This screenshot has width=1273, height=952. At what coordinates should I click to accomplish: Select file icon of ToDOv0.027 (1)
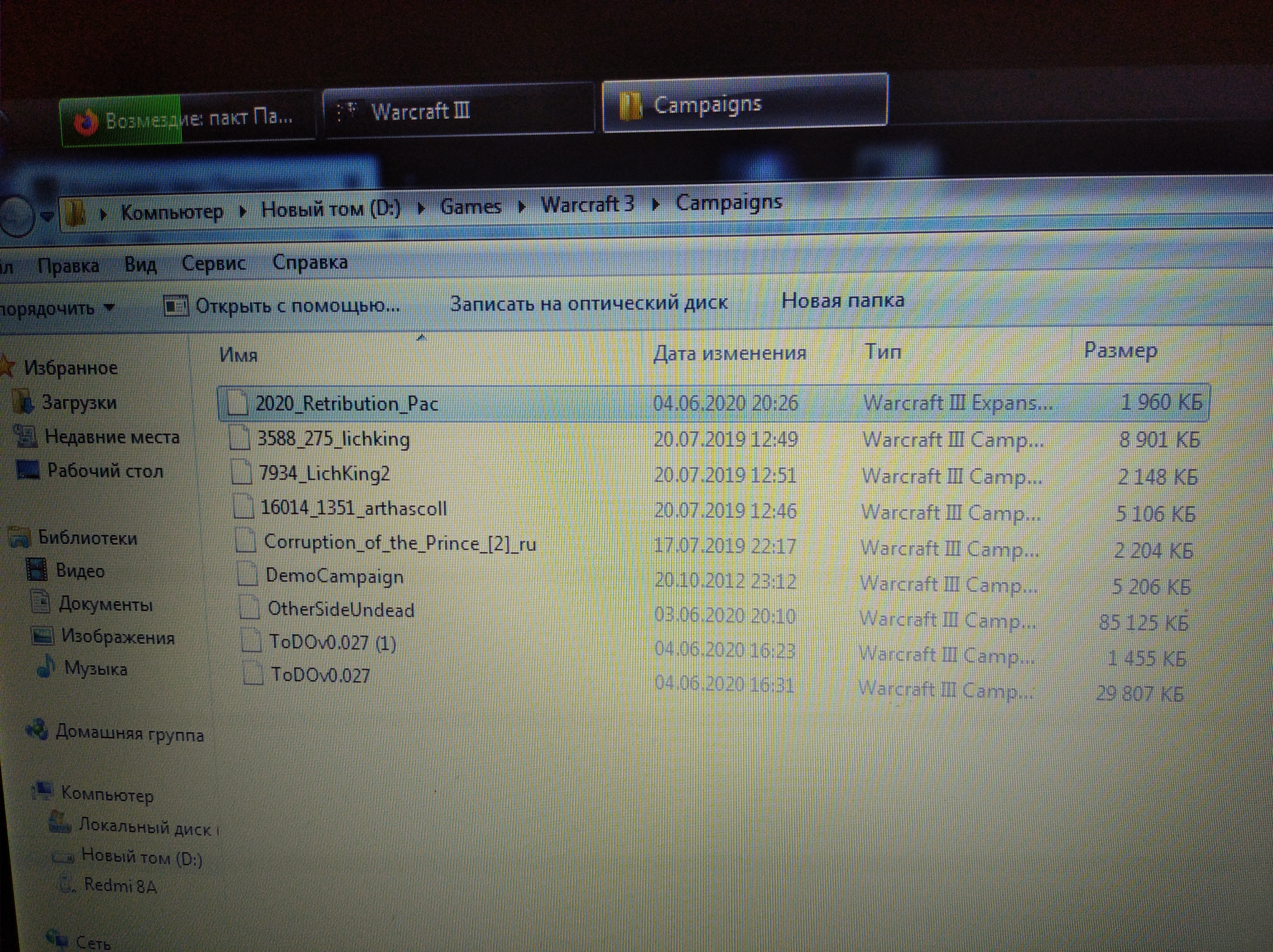point(252,640)
